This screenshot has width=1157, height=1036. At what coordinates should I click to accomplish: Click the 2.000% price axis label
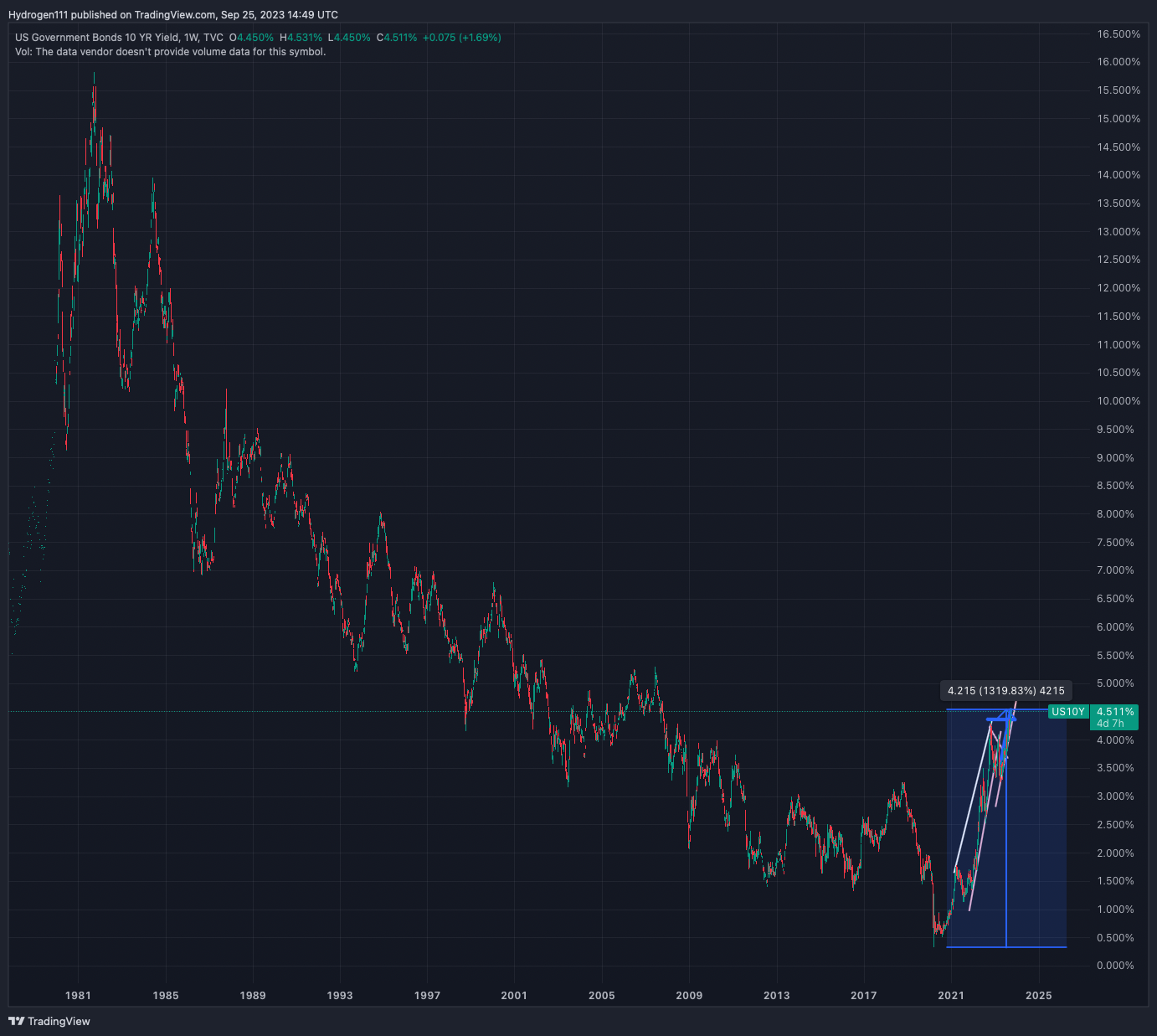(1116, 853)
